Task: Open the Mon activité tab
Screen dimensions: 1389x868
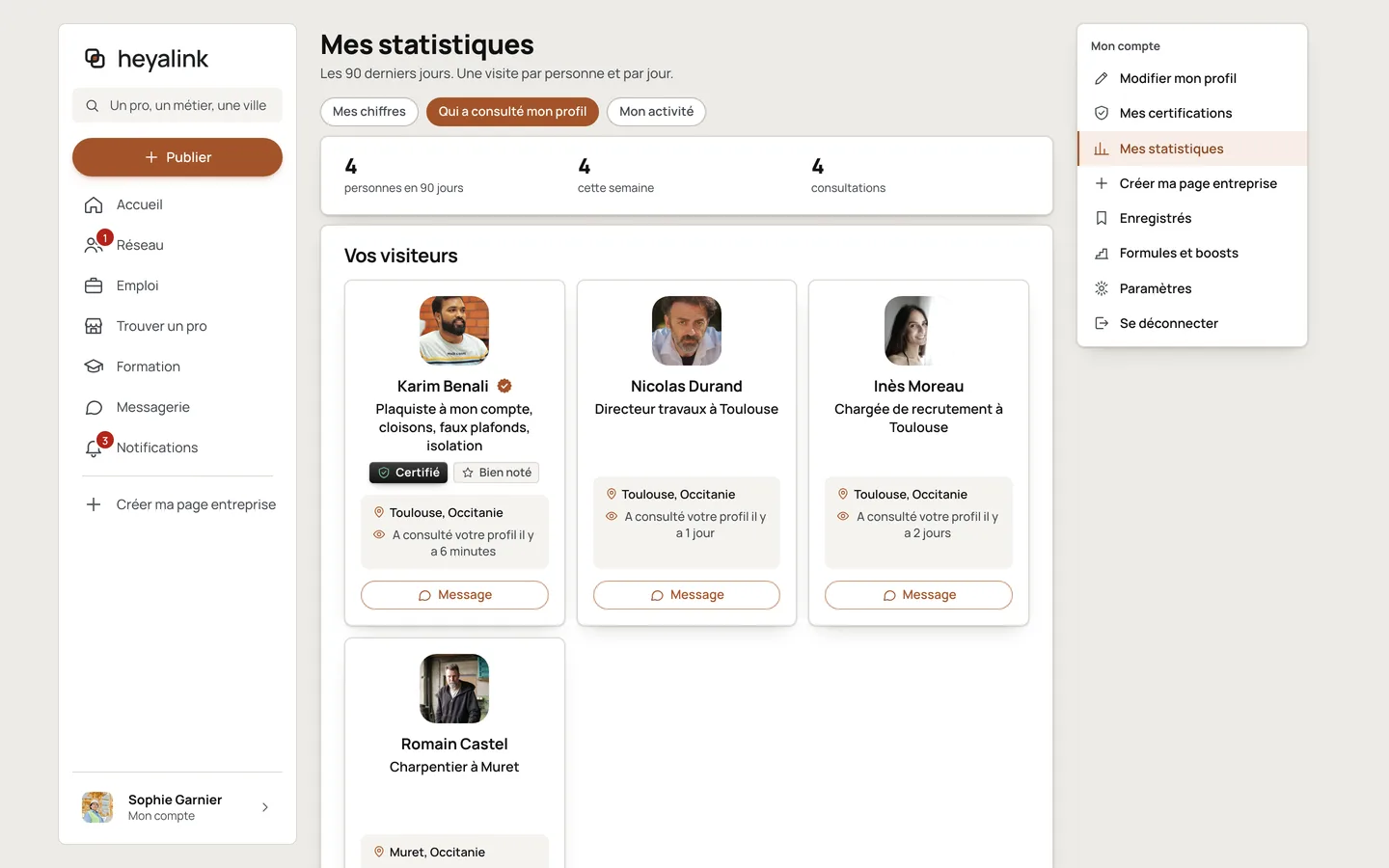Action: pyautogui.click(x=656, y=112)
